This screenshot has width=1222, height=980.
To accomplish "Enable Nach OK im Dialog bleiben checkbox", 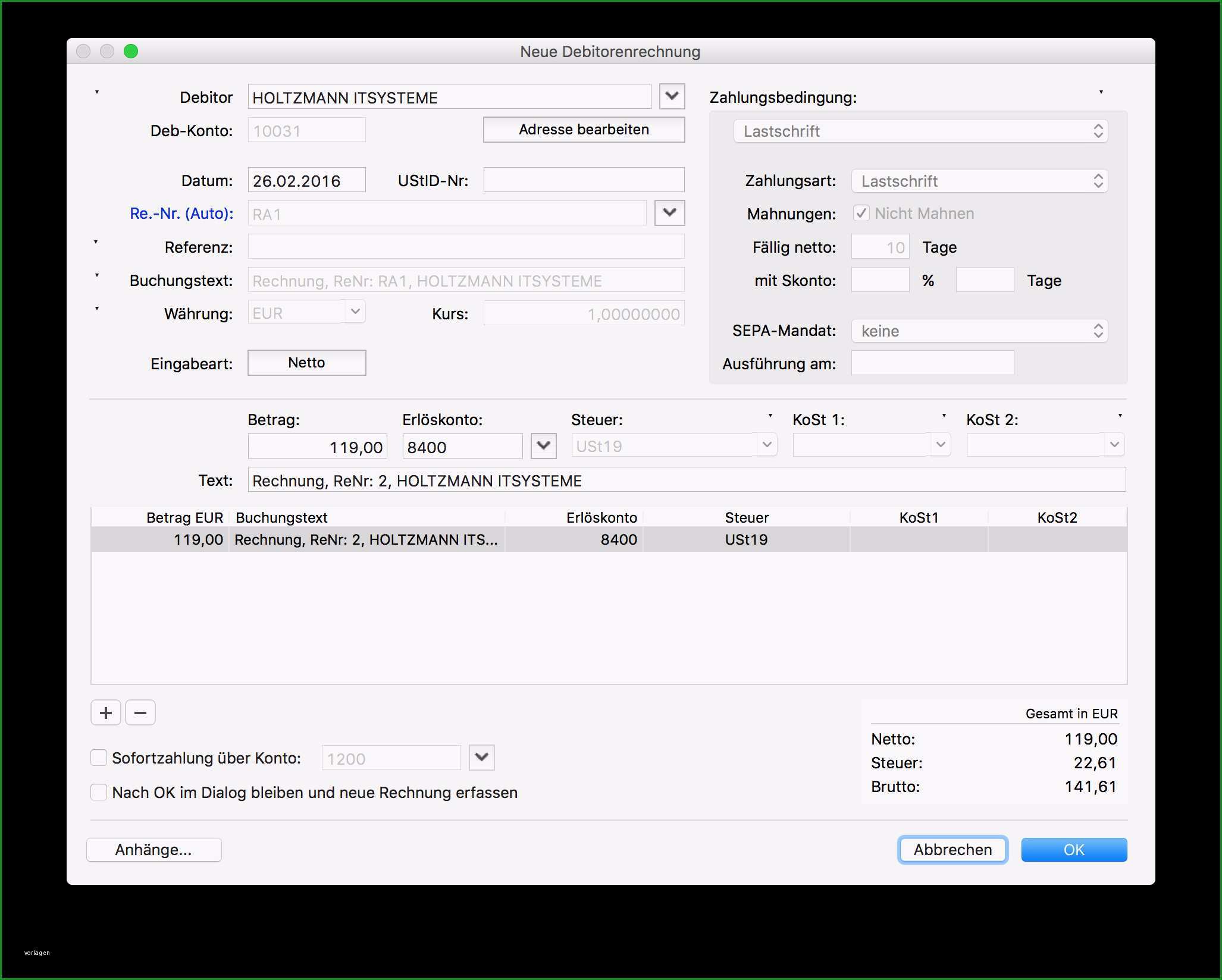I will point(99,792).
